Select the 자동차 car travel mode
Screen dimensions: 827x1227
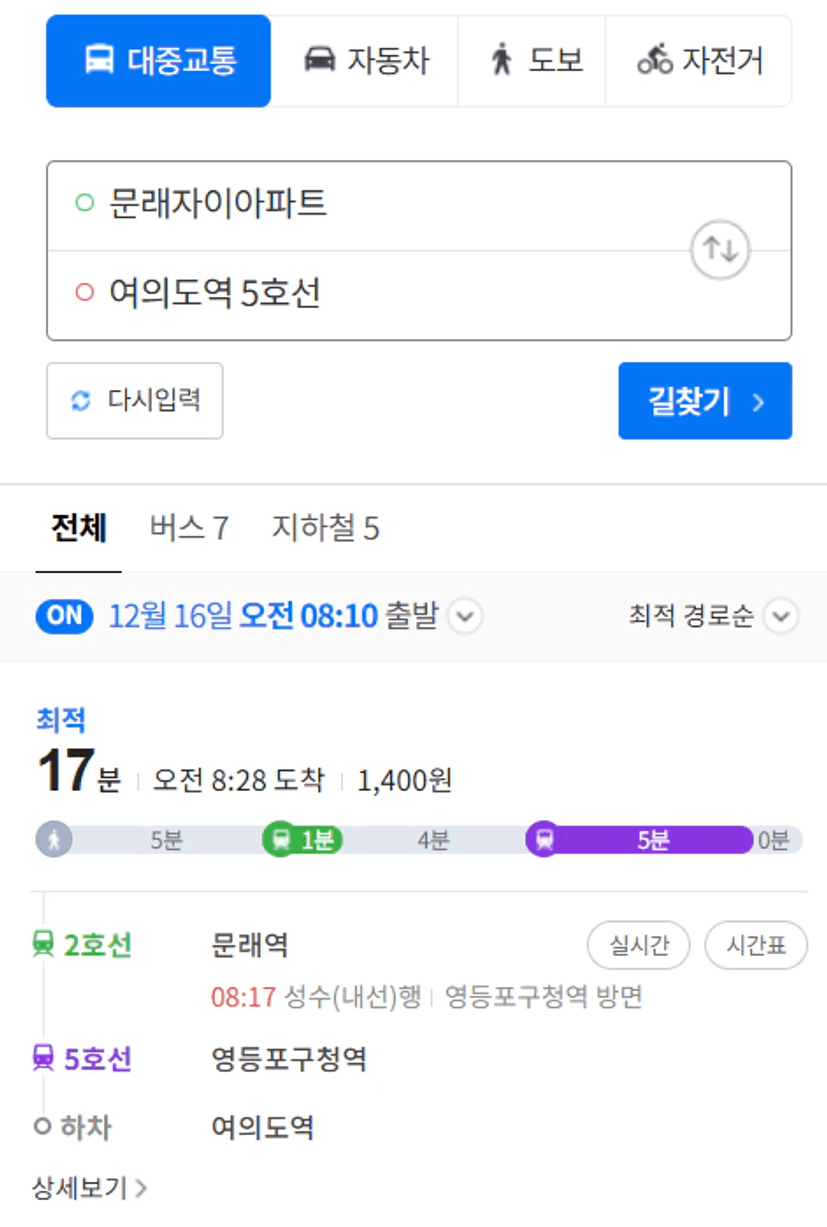pos(365,61)
